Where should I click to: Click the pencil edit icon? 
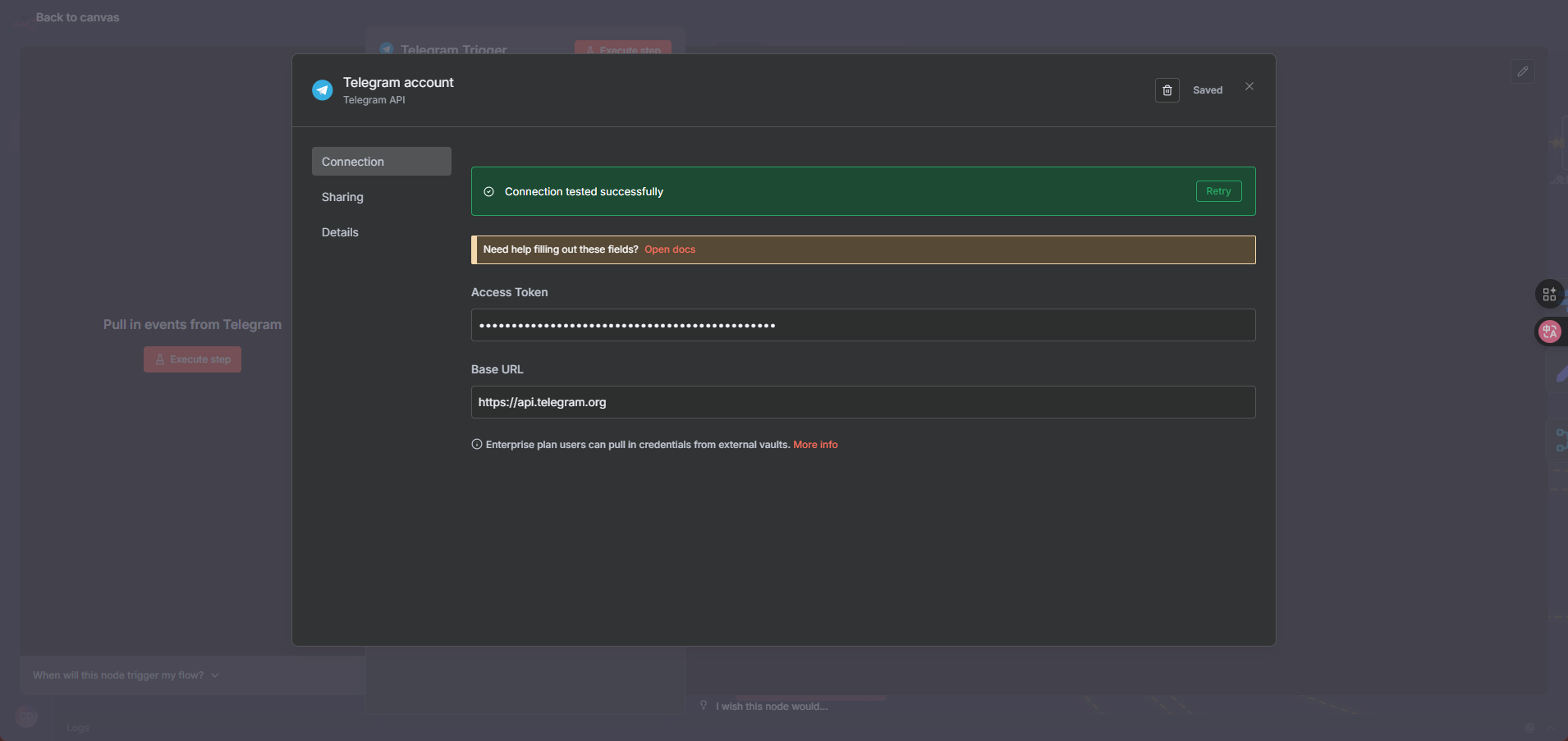(1522, 71)
